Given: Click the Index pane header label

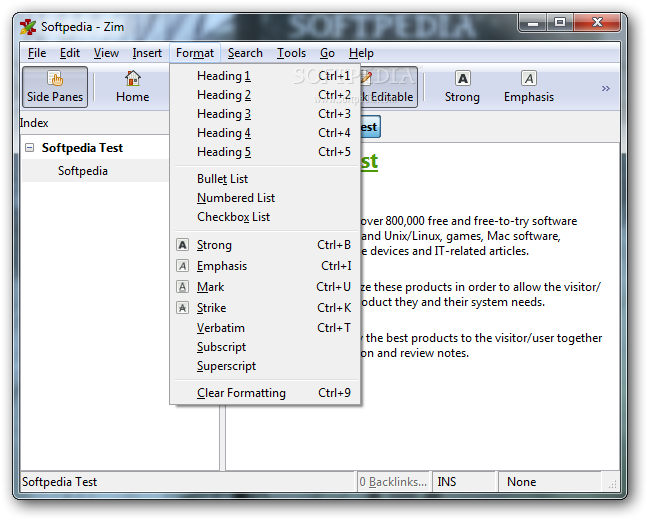Looking at the screenshot, I should 34,123.
